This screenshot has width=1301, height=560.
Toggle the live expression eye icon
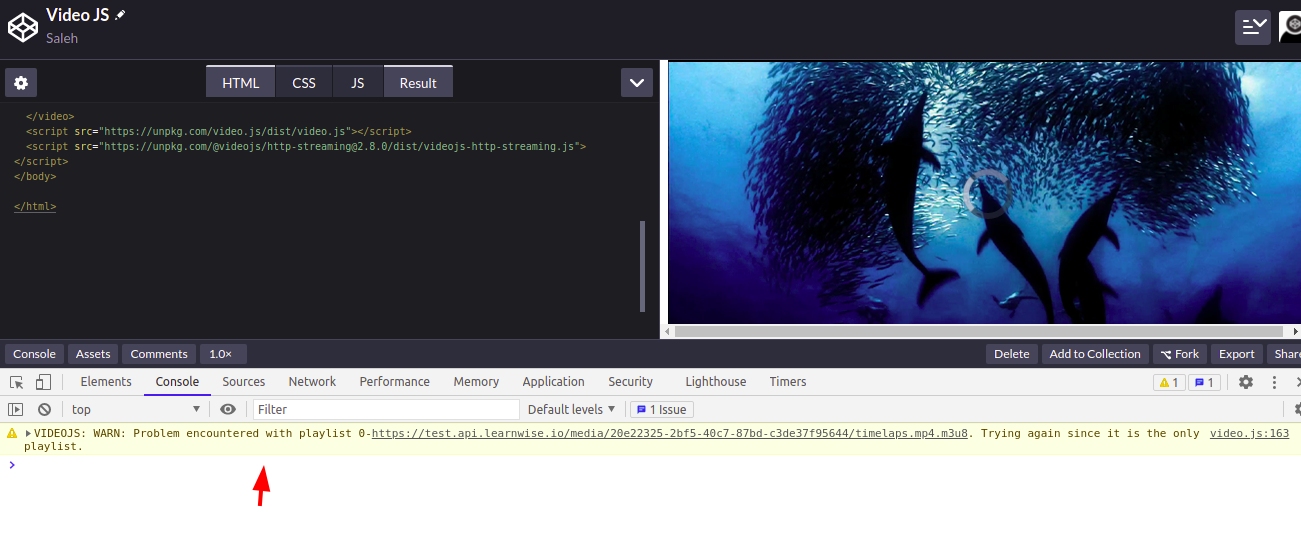click(x=228, y=409)
